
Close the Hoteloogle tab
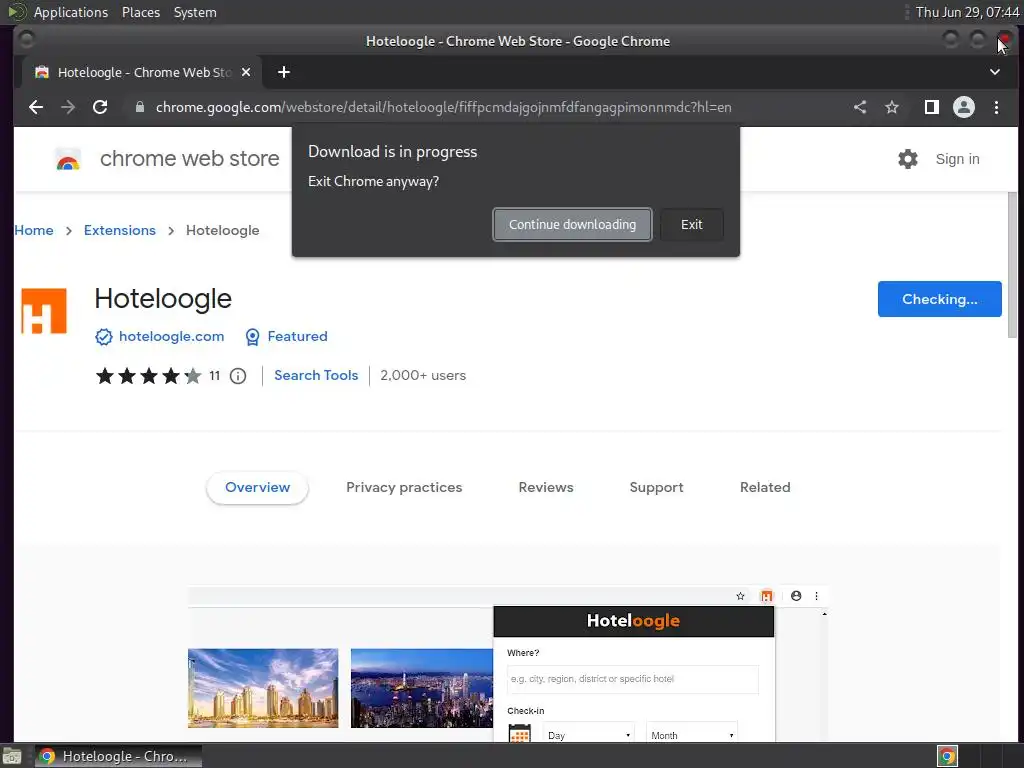click(x=246, y=72)
